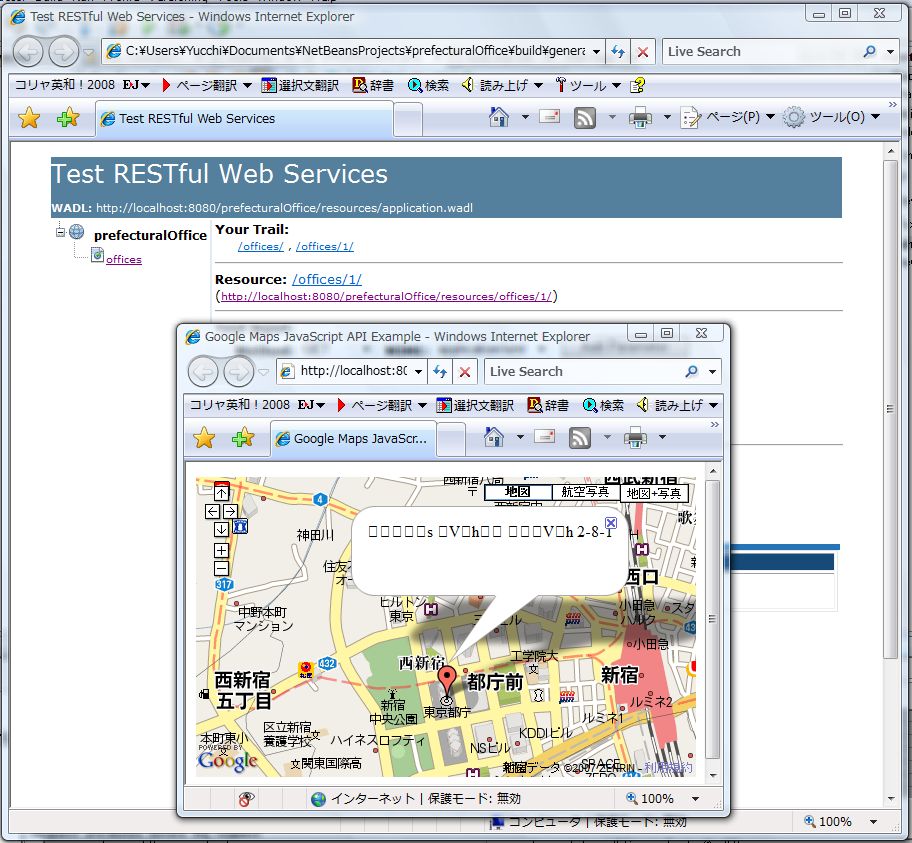Click the map zoom in plus button
Image resolution: width=912 pixels, height=843 pixels.
point(221,550)
